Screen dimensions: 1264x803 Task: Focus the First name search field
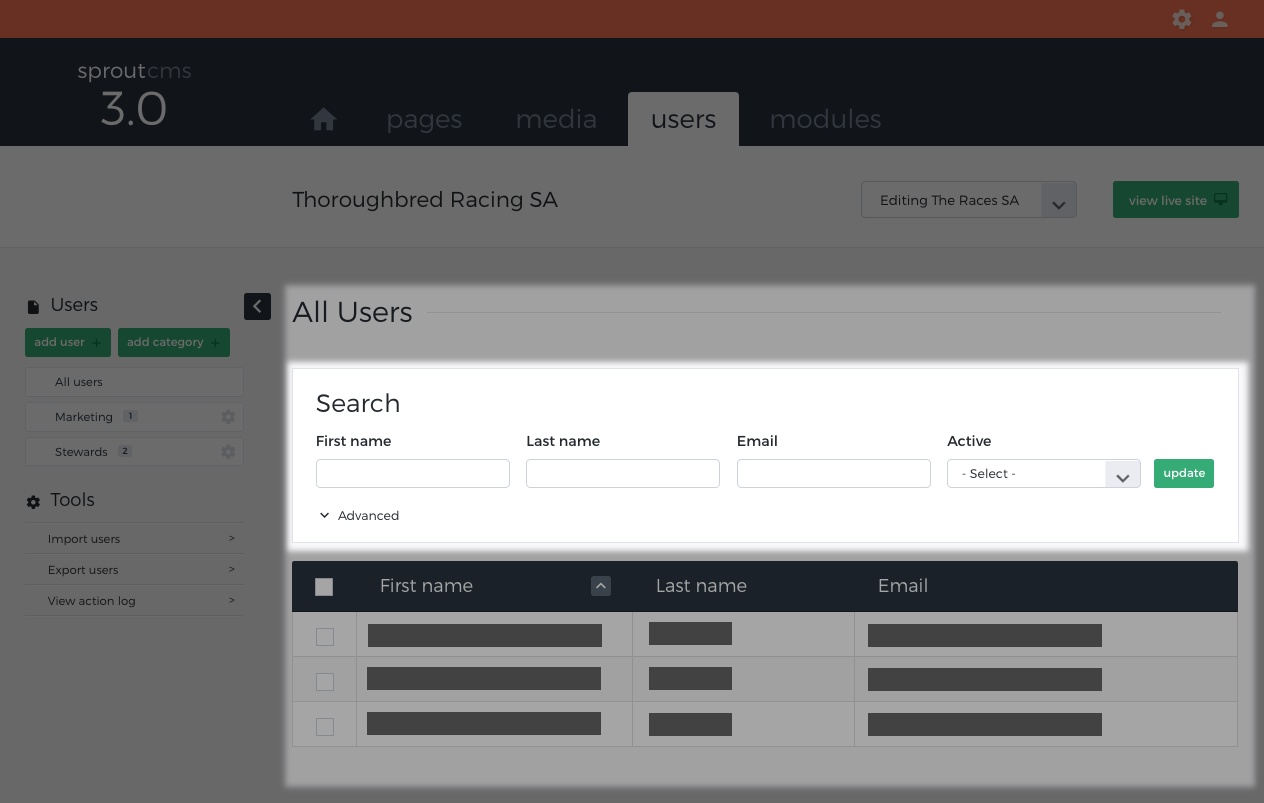(413, 474)
